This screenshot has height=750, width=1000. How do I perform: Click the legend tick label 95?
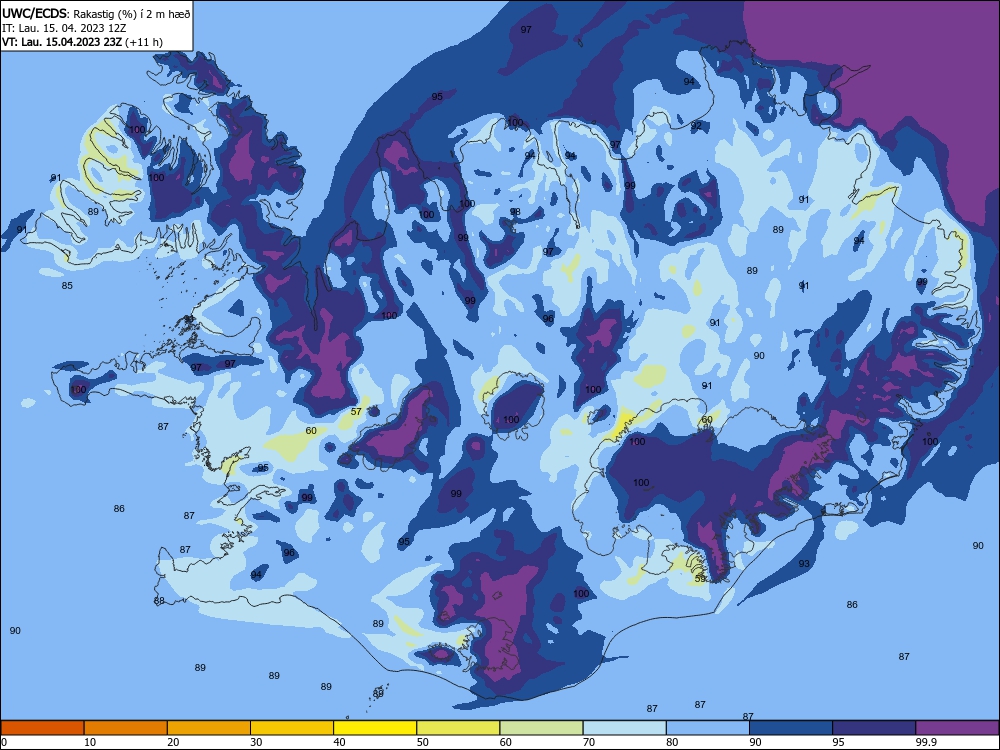point(838,742)
